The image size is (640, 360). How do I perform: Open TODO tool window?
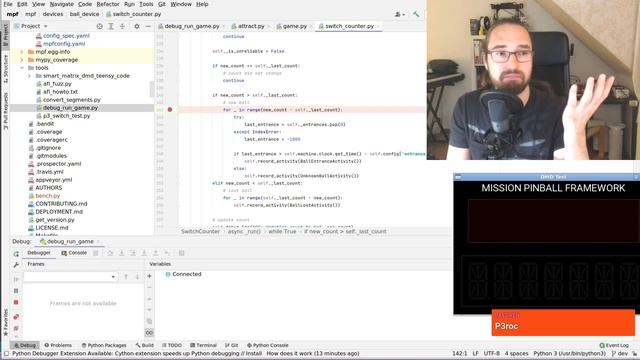pos(171,345)
